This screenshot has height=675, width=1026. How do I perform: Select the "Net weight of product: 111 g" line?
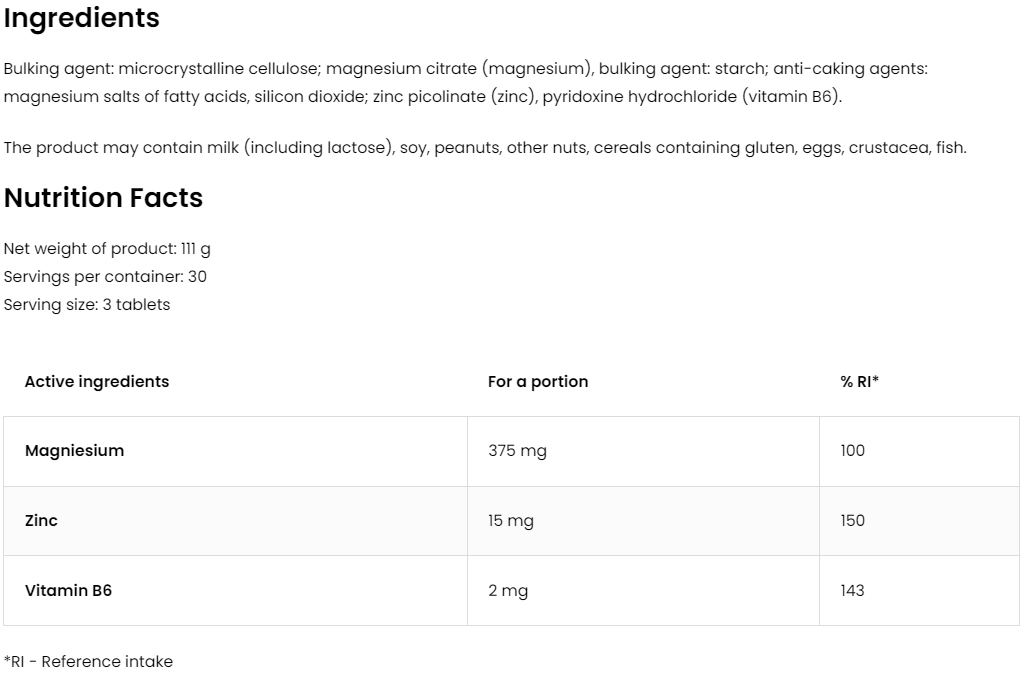point(107,249)
